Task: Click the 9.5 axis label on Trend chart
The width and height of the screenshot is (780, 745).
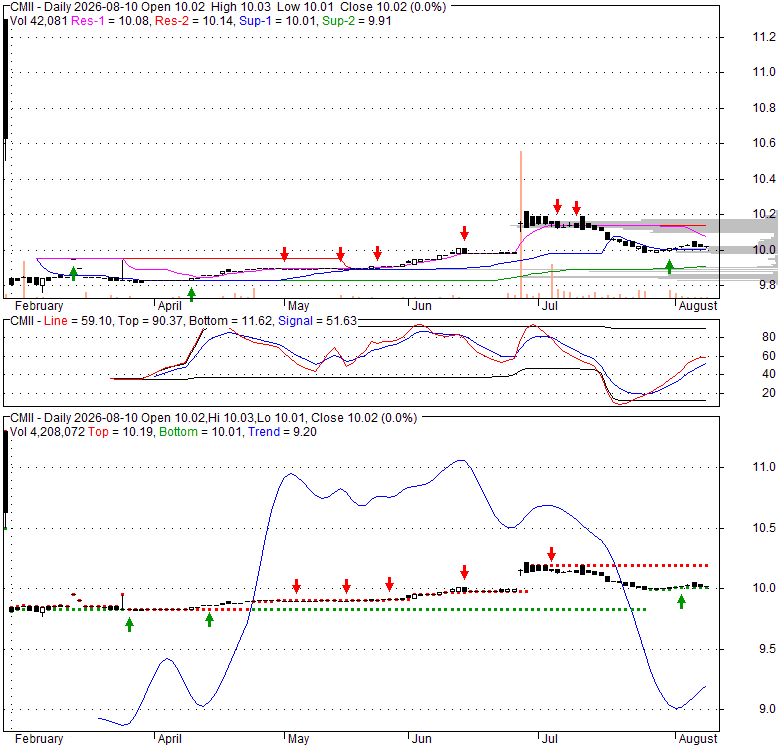Action: point(768,649)
